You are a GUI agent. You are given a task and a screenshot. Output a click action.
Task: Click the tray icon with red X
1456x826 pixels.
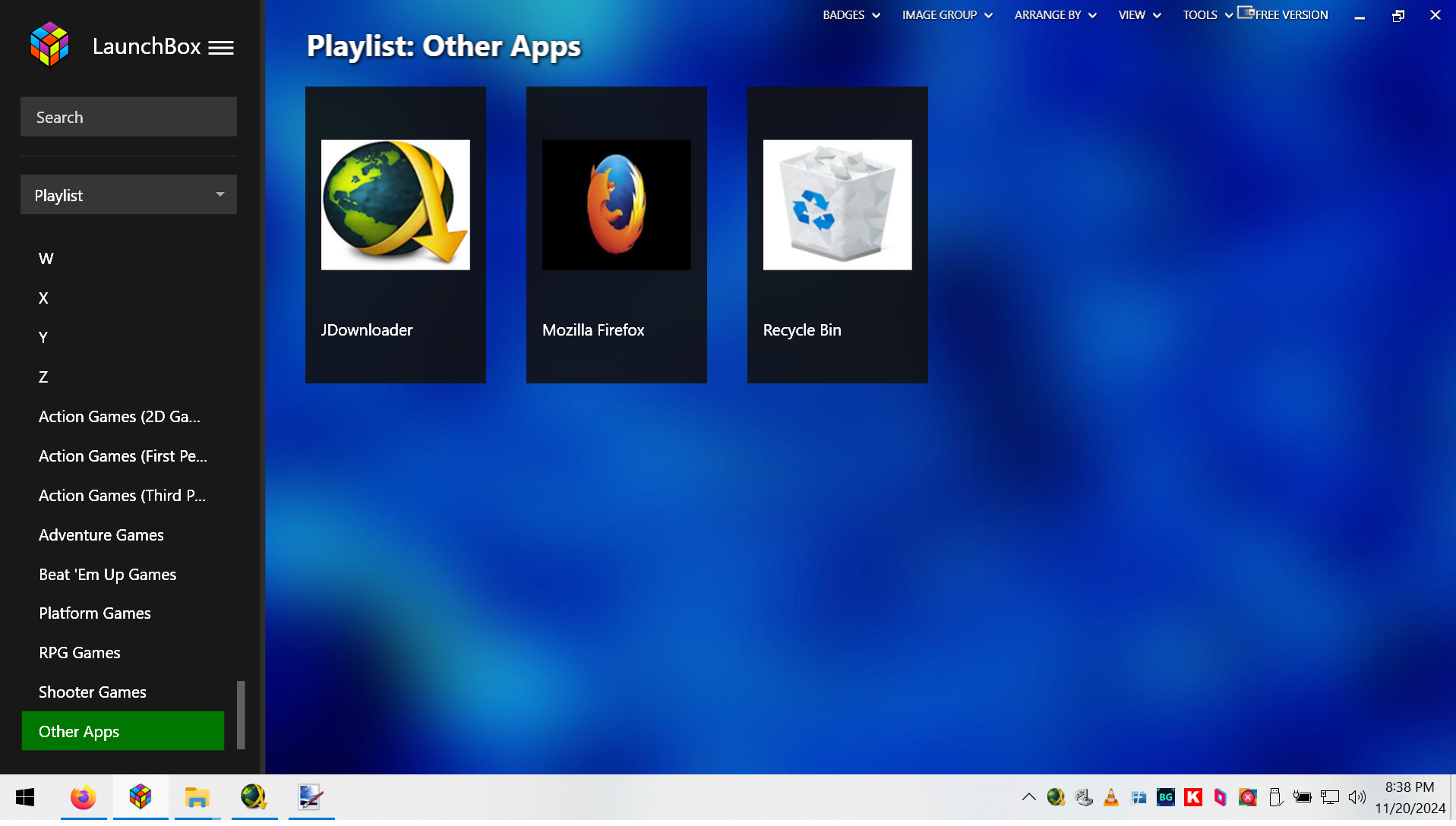[x=1248, y=798]
